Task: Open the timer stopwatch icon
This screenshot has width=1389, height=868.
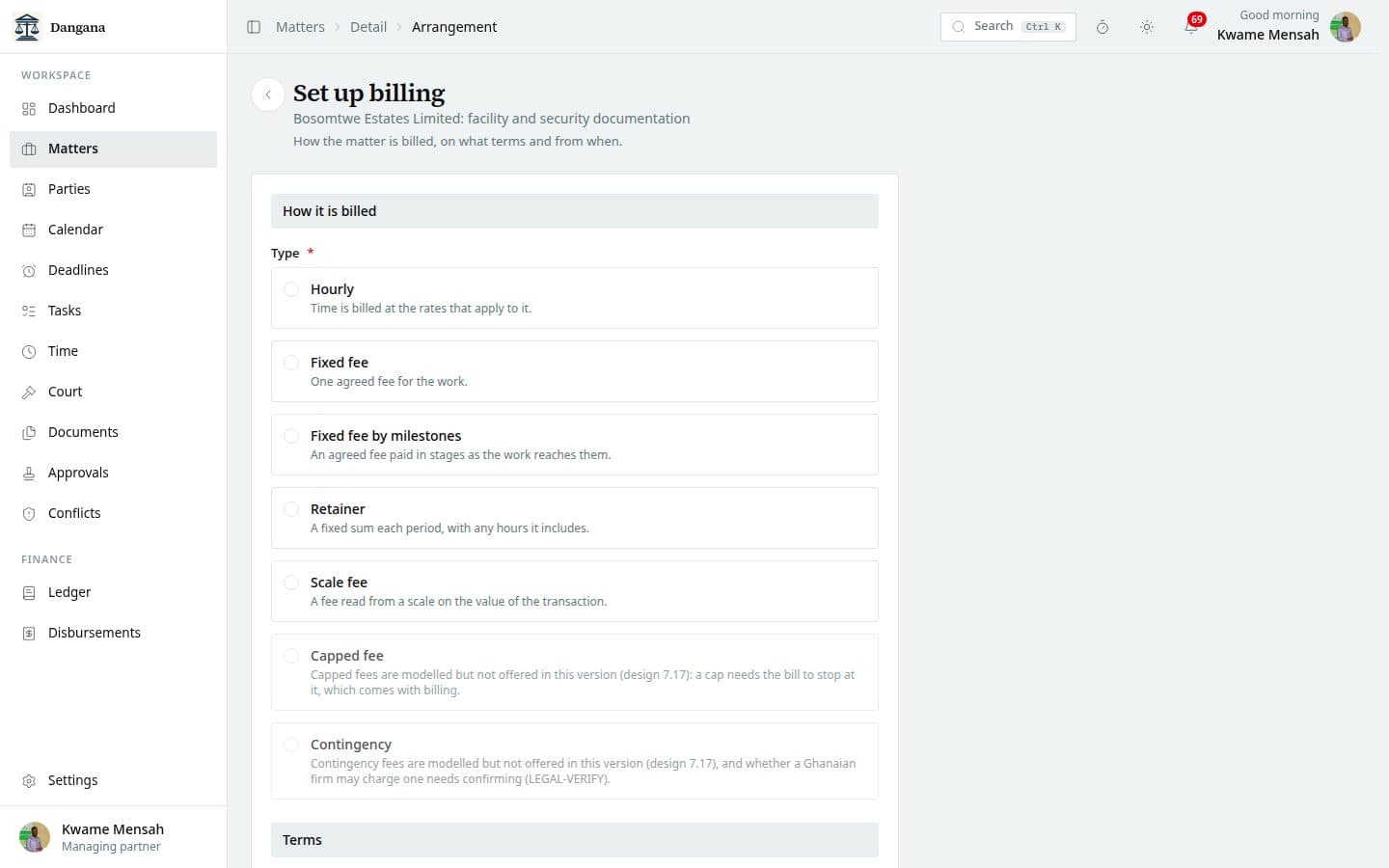Action: click(1103, 27)
